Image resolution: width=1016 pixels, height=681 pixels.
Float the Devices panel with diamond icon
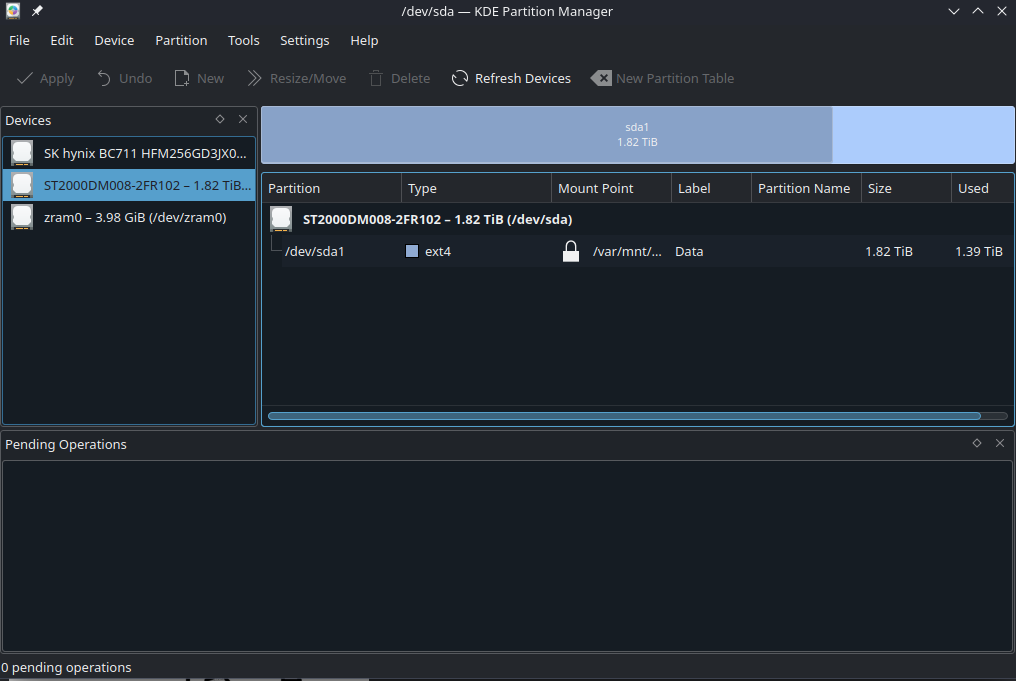tap(220, 119)
